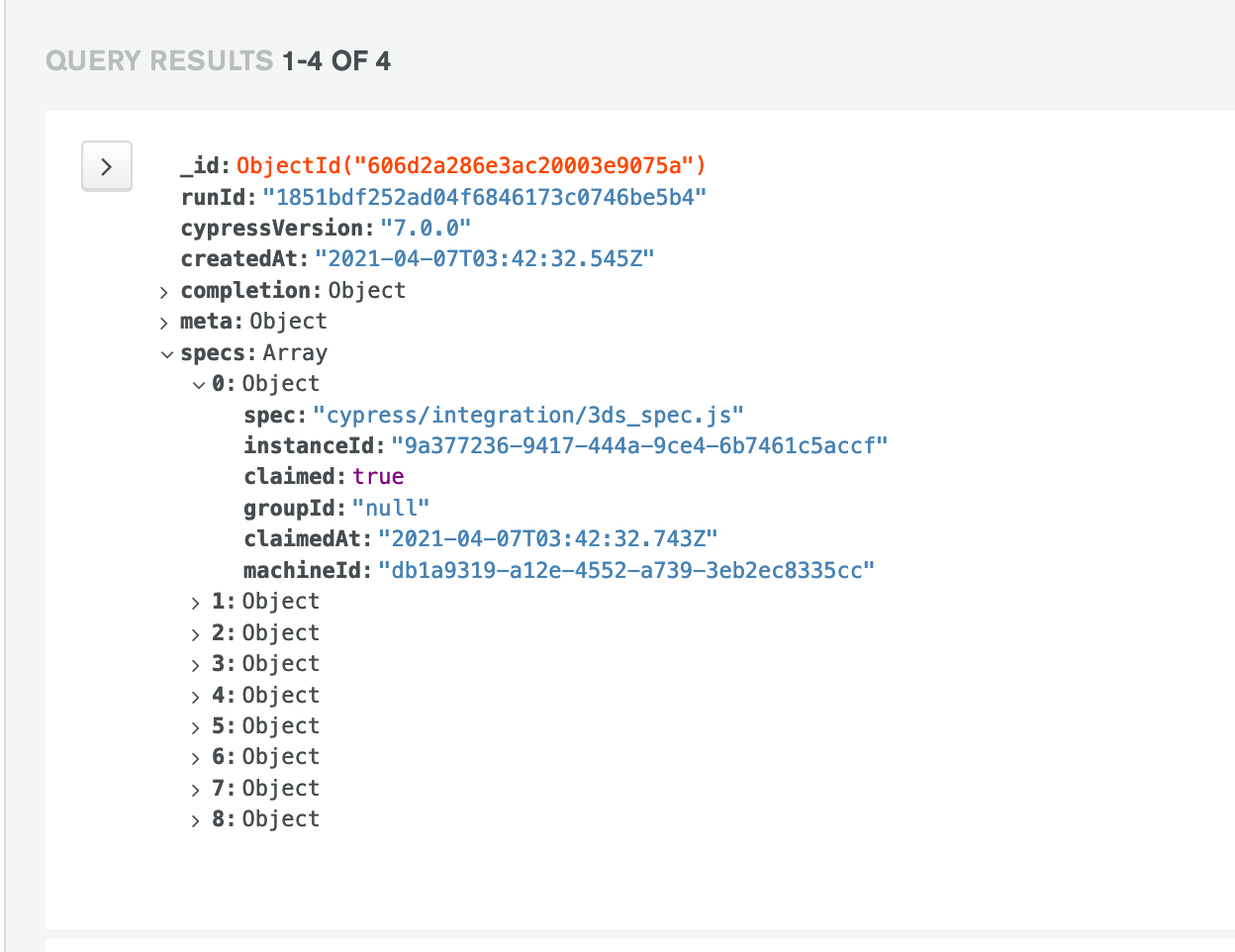Expand the 2: Object entry
The height and width of the screenshot is (952, 1235).
[196, 634]
